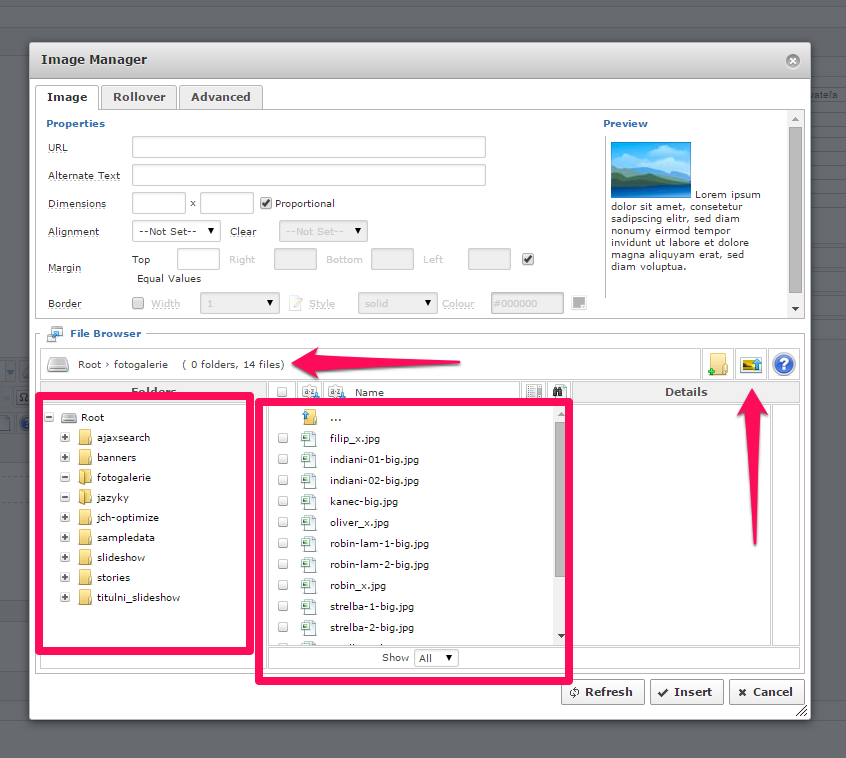Click the details view icon beside binoculars
The height and width of the screenshot is (758, 846).
[534, 392]
